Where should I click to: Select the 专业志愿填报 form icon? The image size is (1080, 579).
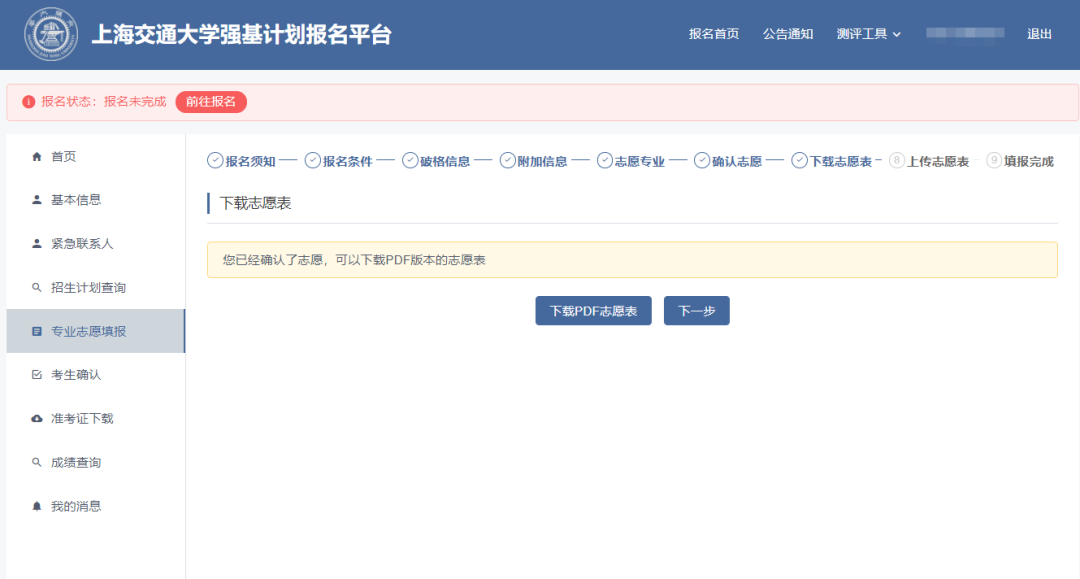pos(37,331)
